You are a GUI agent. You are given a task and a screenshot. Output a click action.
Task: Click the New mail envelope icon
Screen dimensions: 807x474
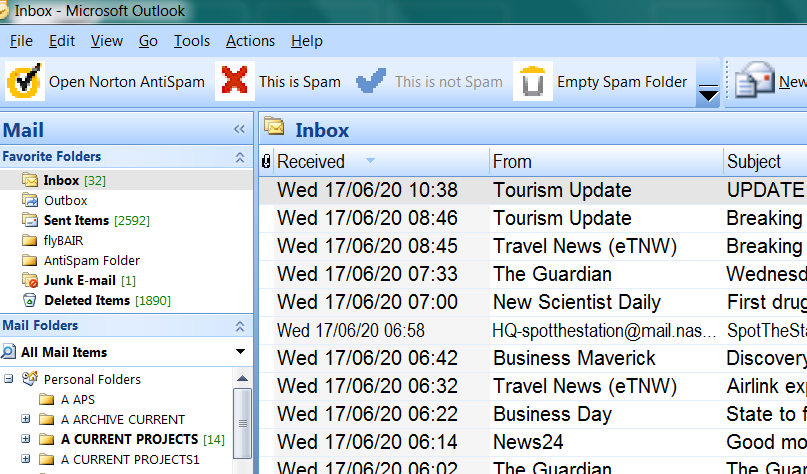coord(755,80)
